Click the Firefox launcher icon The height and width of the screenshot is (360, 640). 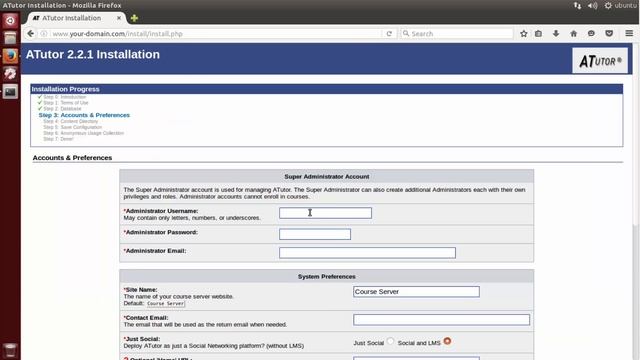click(x=10, y=56)
